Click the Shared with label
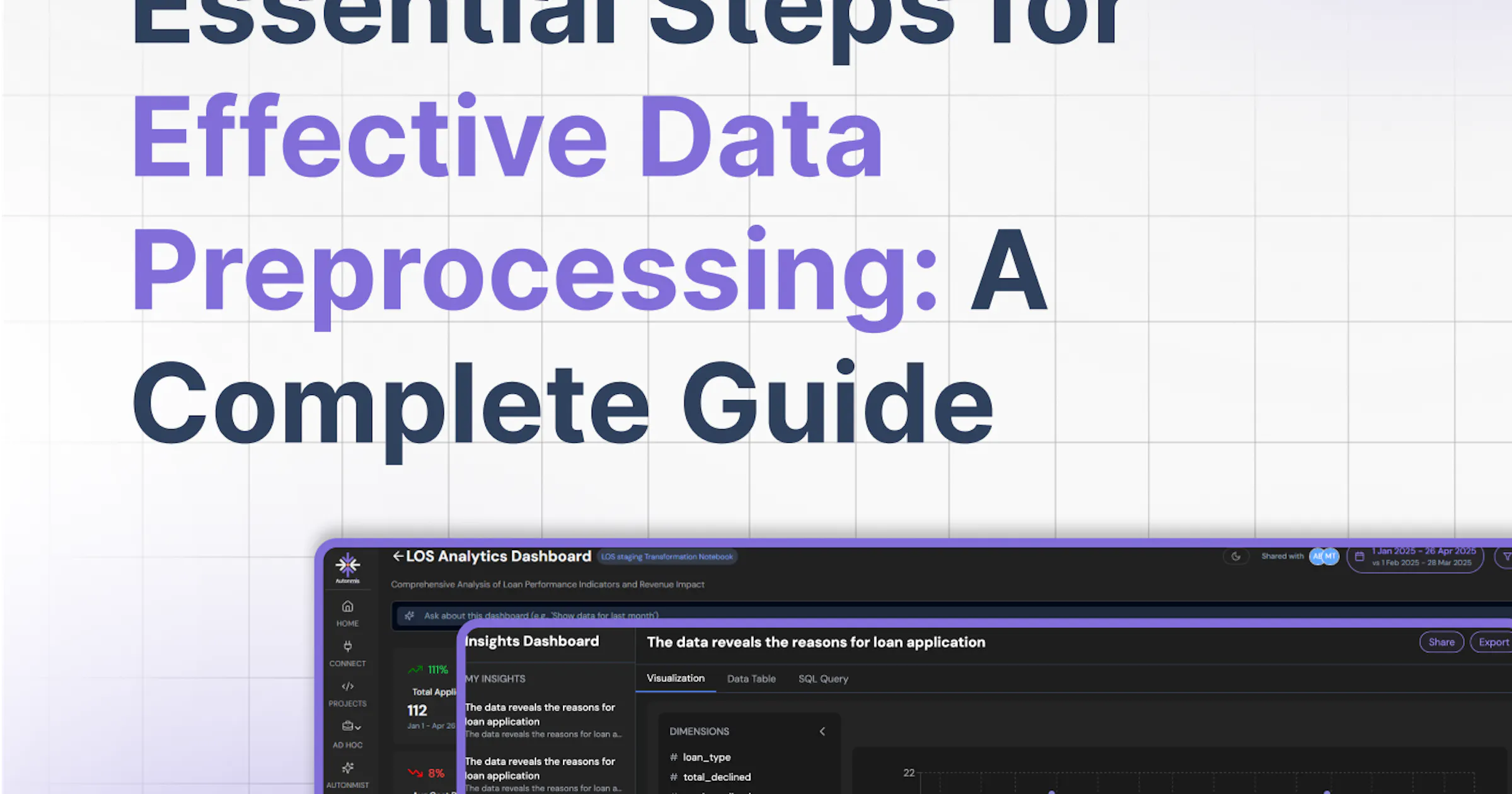This screenshot has height=794, width=1512. [1282, 556]
